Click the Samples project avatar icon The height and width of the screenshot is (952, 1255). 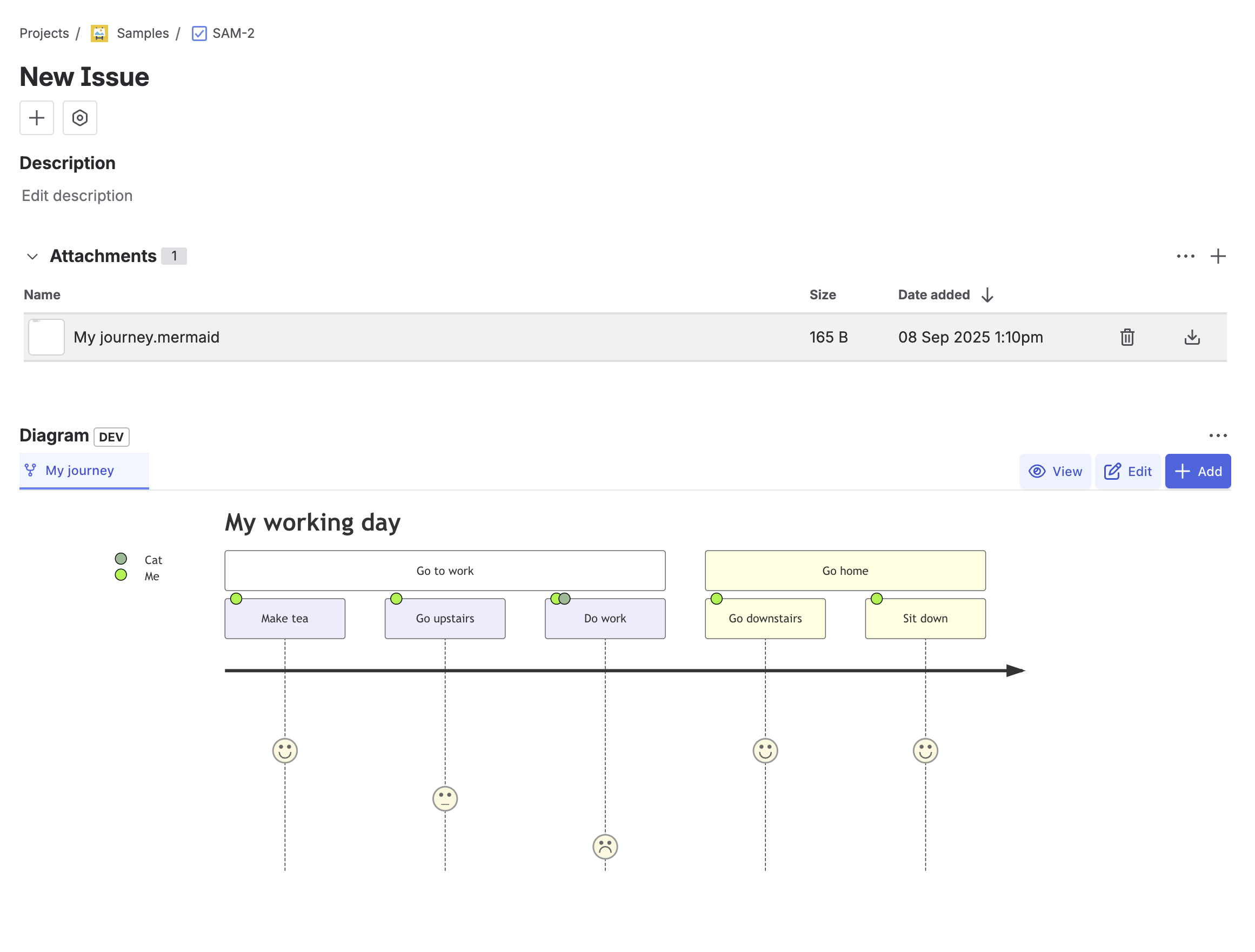99,33
